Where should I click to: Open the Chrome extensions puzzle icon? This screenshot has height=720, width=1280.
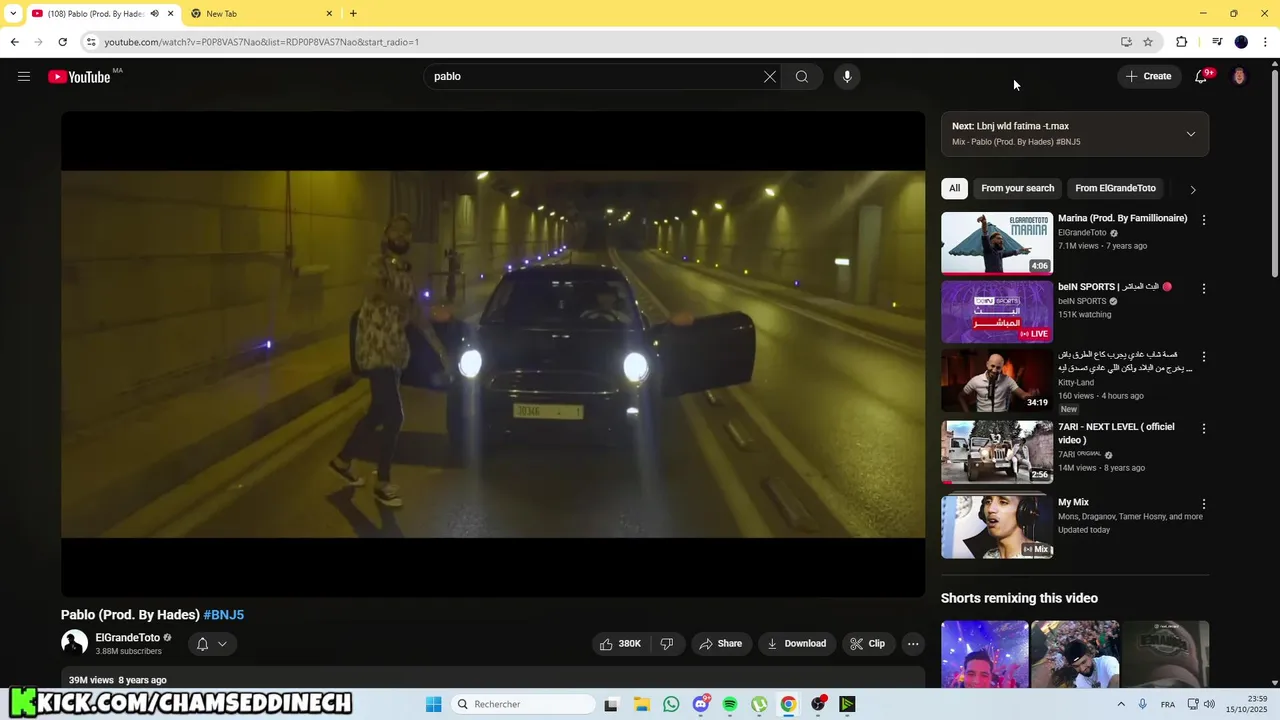[1181, 42]
